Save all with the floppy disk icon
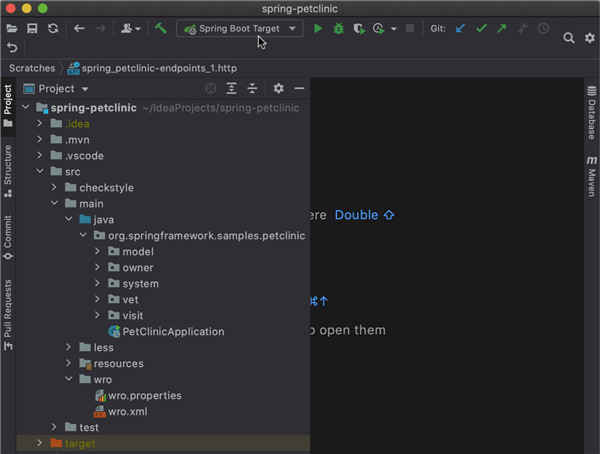The width and height of the screenshot is (600, 454). click(32, 28)
